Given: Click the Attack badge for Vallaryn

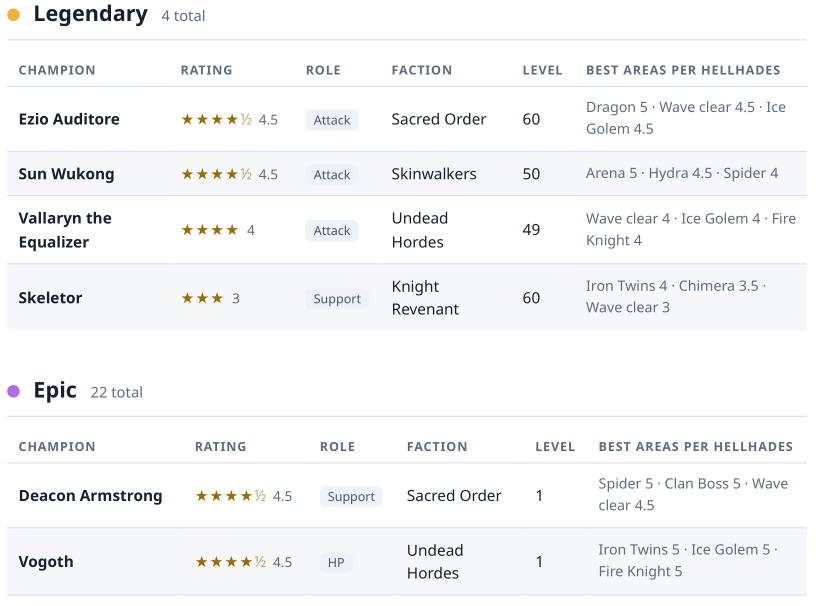Looking at the screenshot, I should (332, 231).
